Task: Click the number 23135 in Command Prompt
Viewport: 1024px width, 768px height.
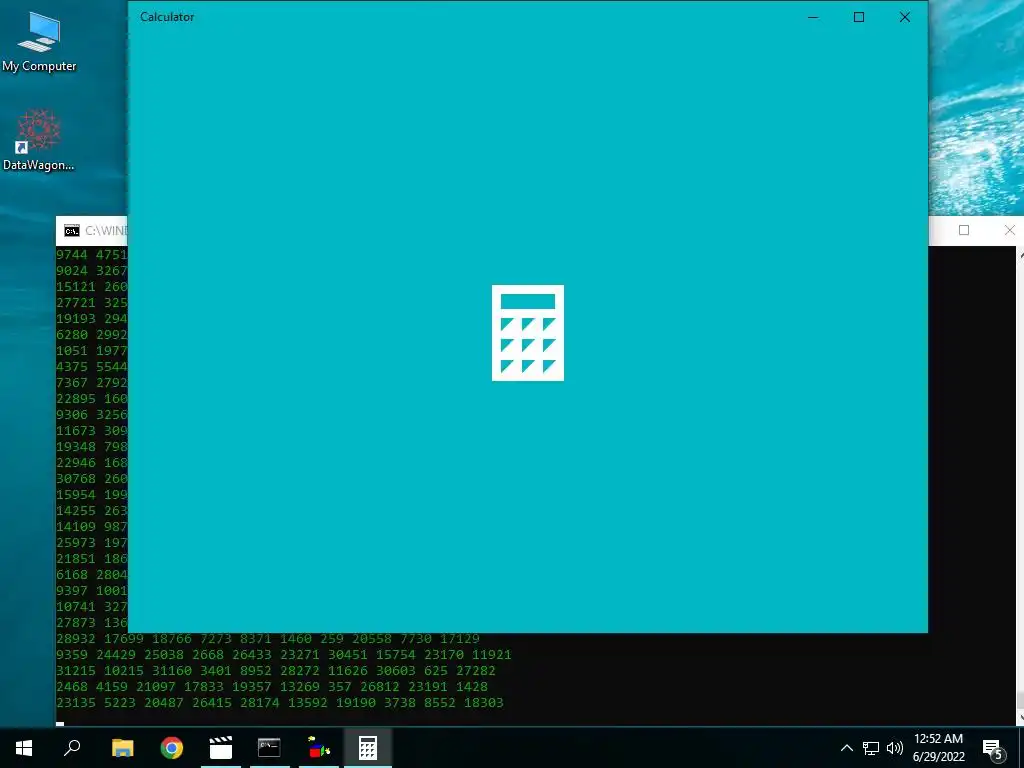Action: (76, 703)
